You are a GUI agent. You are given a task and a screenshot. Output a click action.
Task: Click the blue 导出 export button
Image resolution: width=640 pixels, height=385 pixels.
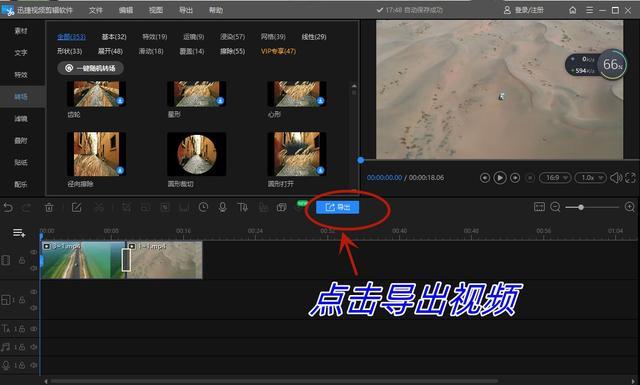[338, 207]
